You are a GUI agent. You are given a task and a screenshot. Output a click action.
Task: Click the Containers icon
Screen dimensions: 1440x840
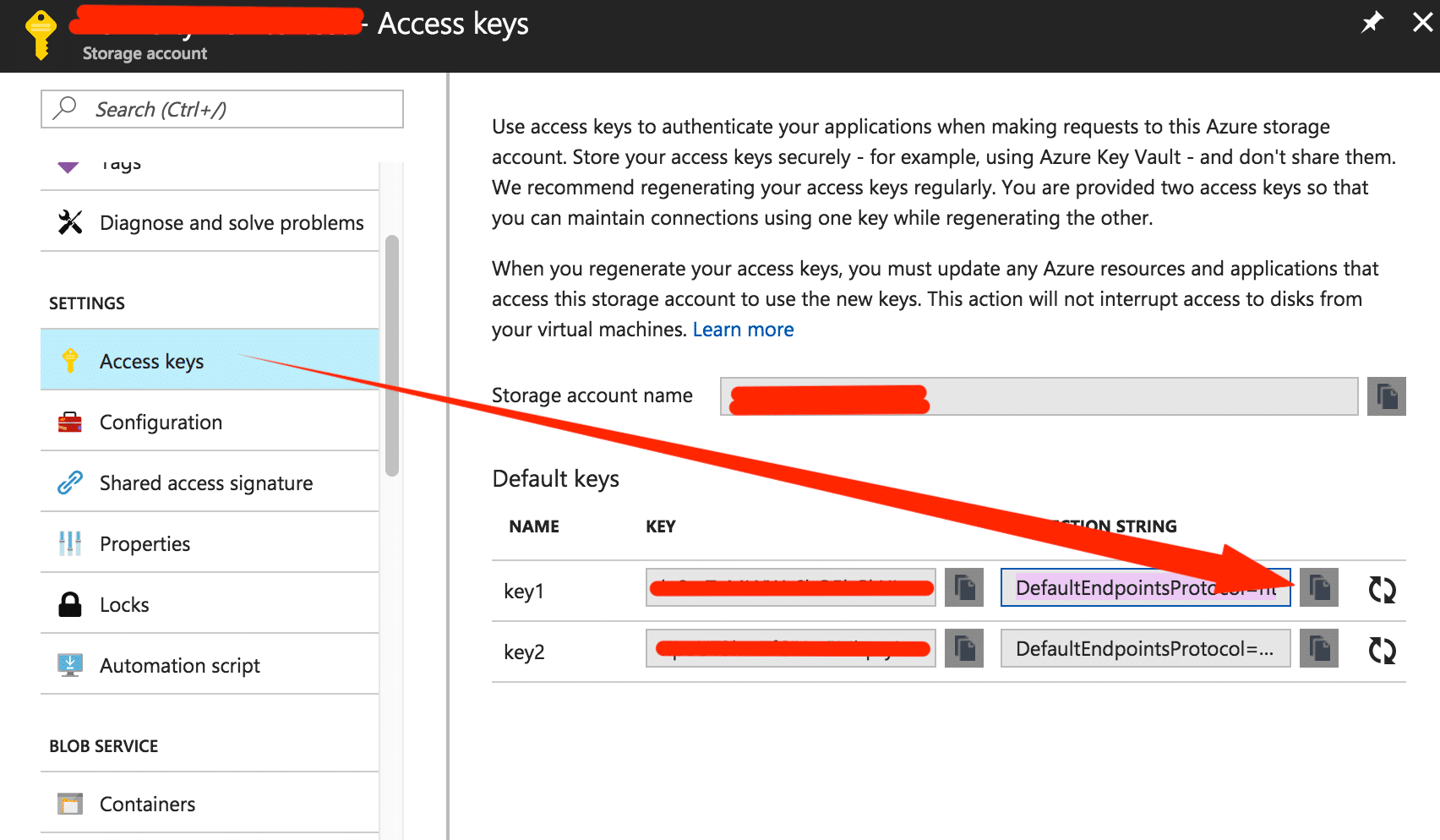[x=70, y=804]
